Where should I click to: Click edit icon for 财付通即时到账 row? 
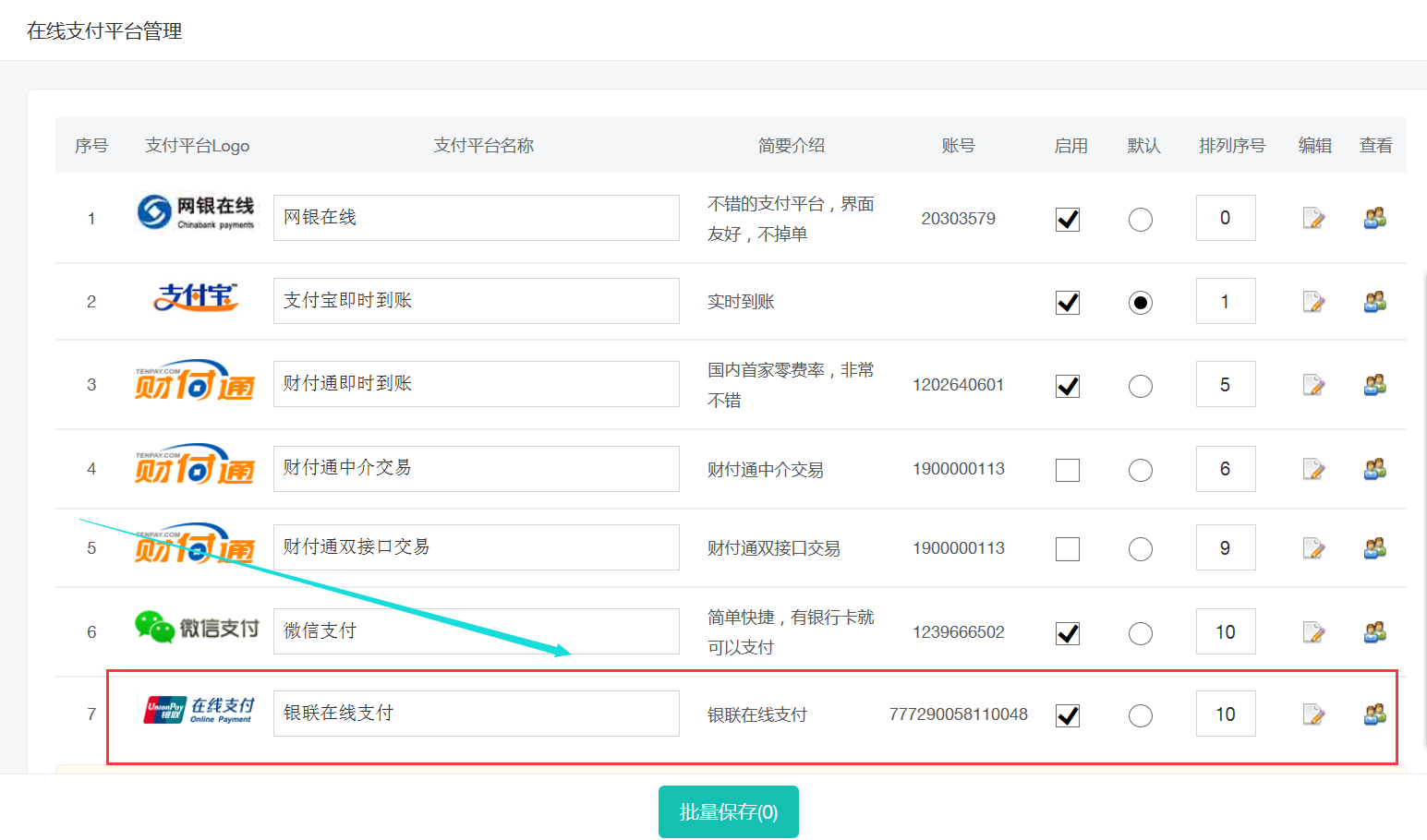pos(1313,385)
